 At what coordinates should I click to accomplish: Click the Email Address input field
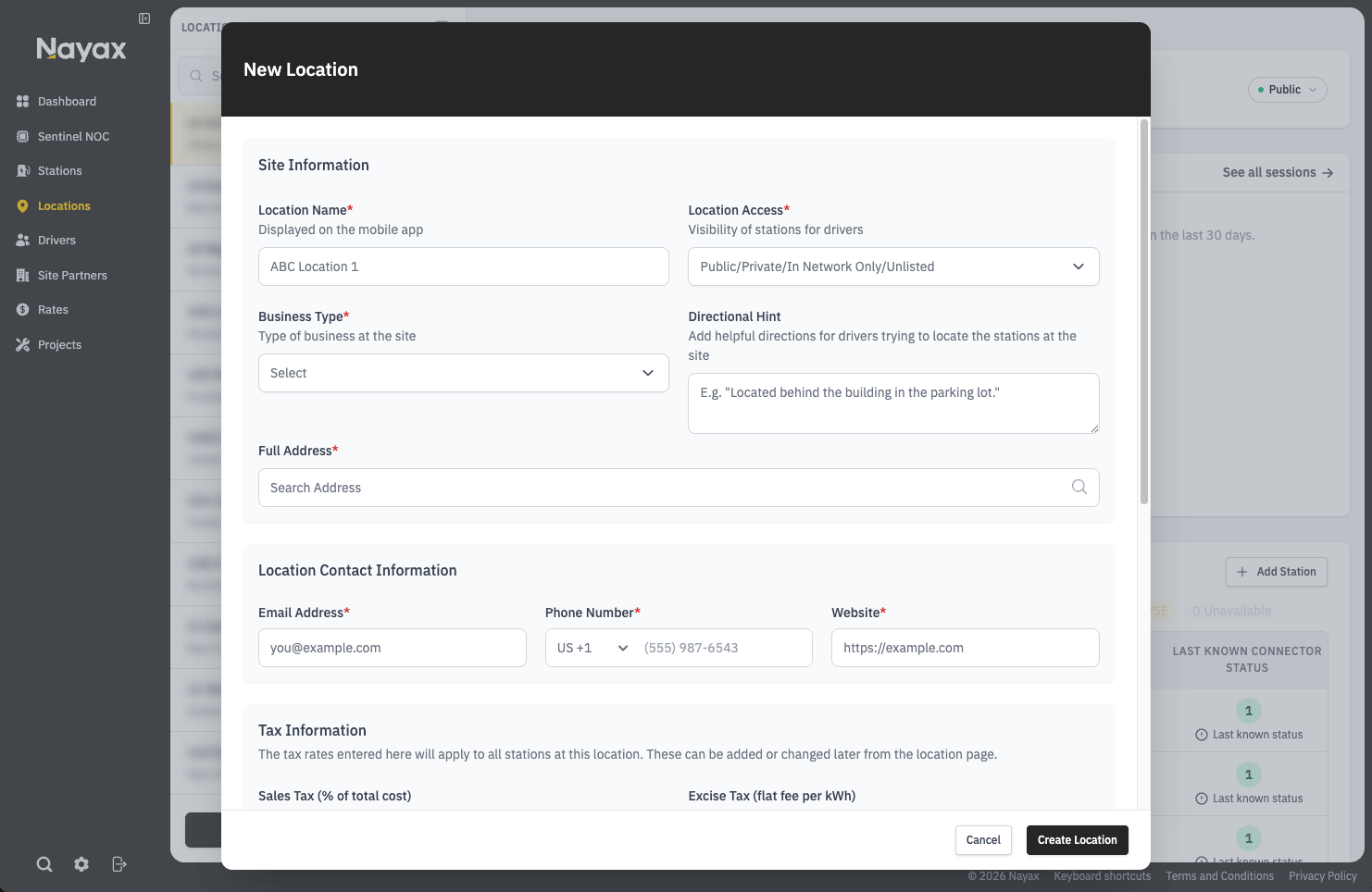[x=393, y=648]
